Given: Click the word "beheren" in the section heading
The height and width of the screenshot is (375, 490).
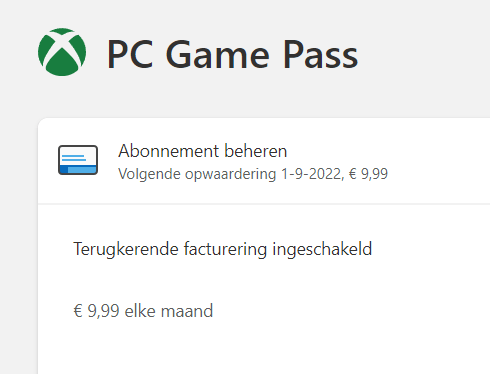Looking at the screenshot, I should (256, 151).
